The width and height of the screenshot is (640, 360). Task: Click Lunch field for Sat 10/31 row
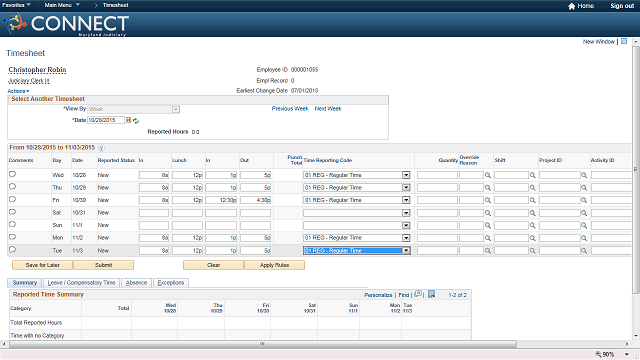187,213
